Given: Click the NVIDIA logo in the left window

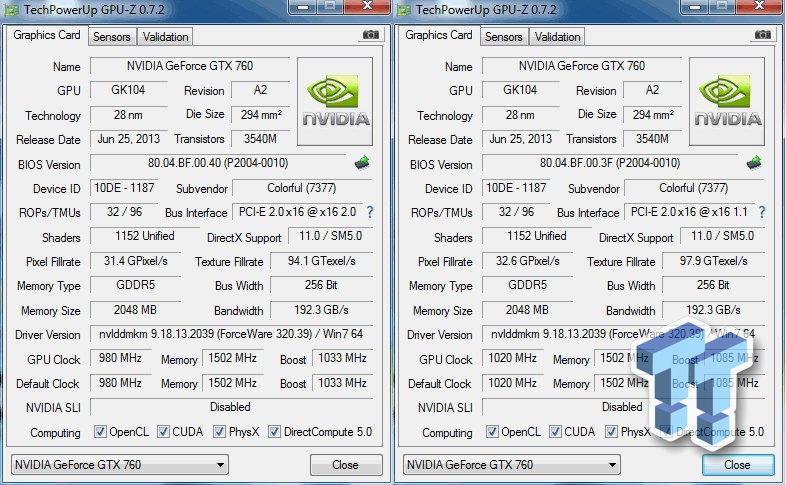Looking at the screenshot, I should (335, 101).
